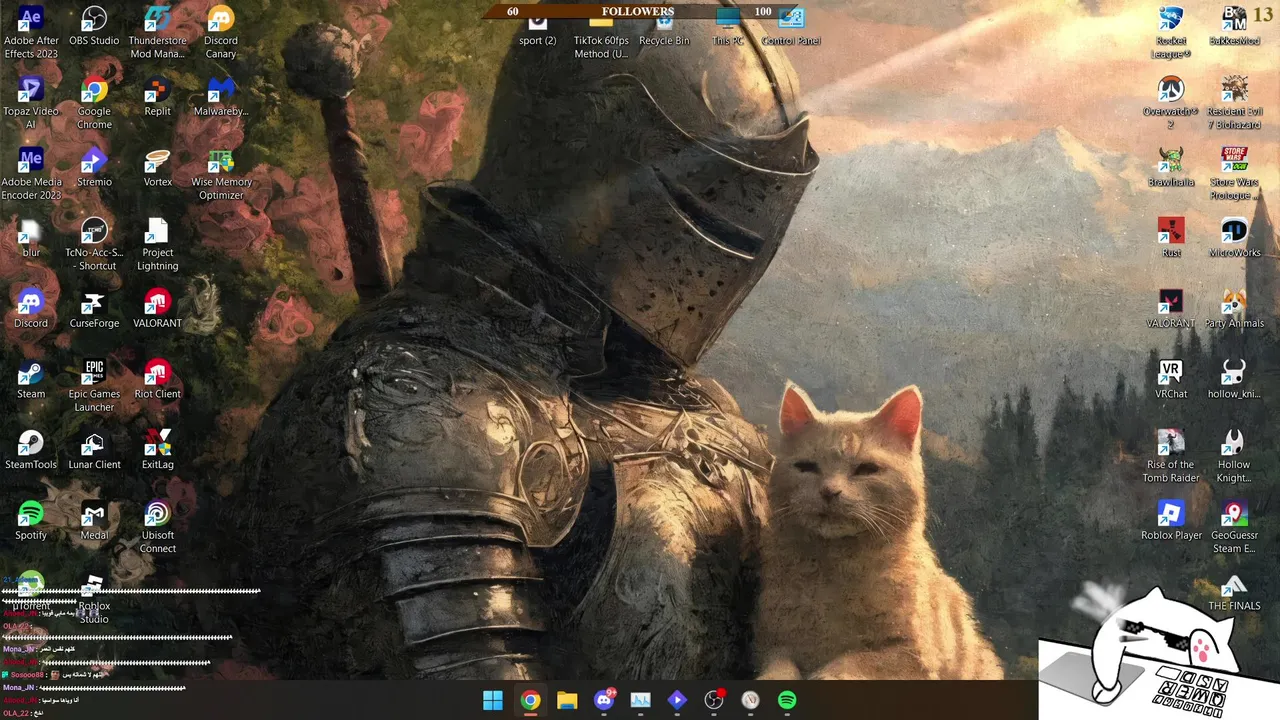Switch to OBS Studio in the taskbar
Screen dimensions: 1280x720
pyautogui.click(x=714, y=700)
